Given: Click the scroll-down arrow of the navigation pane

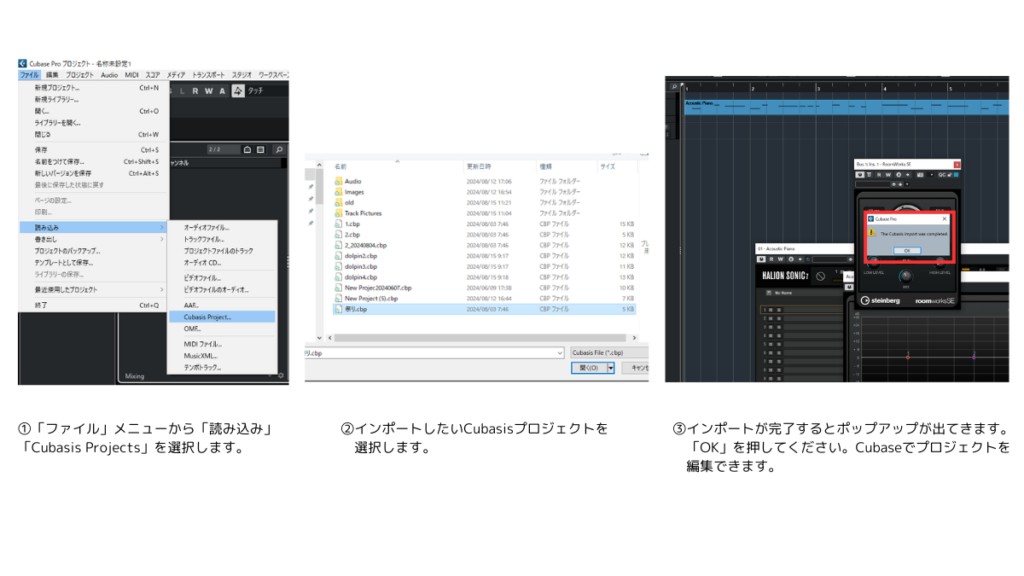Looking at the screenshot, I should 319,338.
